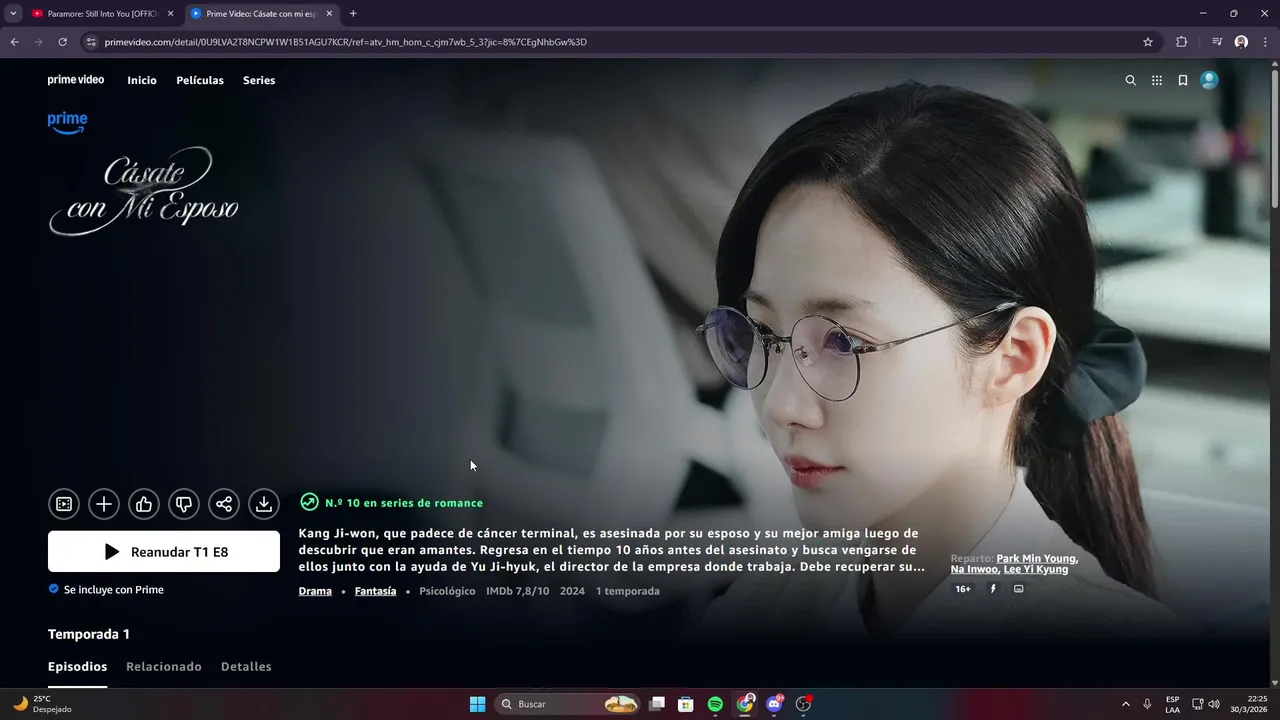Open the Drama genre link
This screenshot has width=1280, height=720.
click(315, 591)
